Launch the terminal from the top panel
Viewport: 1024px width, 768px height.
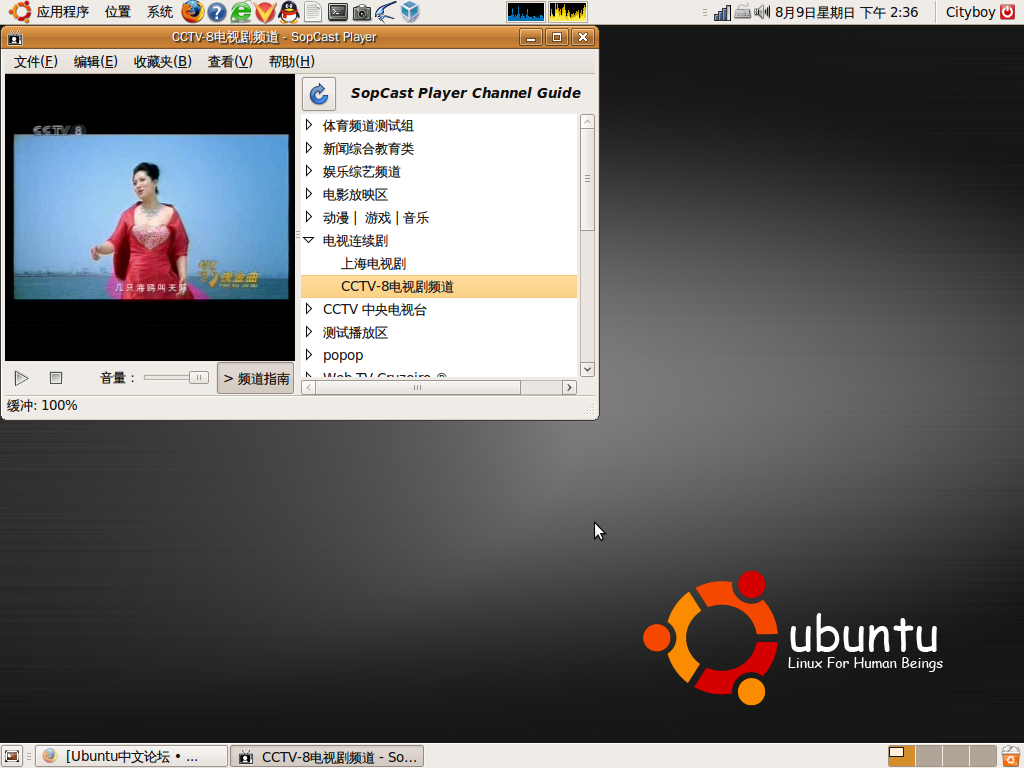(338, 12)
